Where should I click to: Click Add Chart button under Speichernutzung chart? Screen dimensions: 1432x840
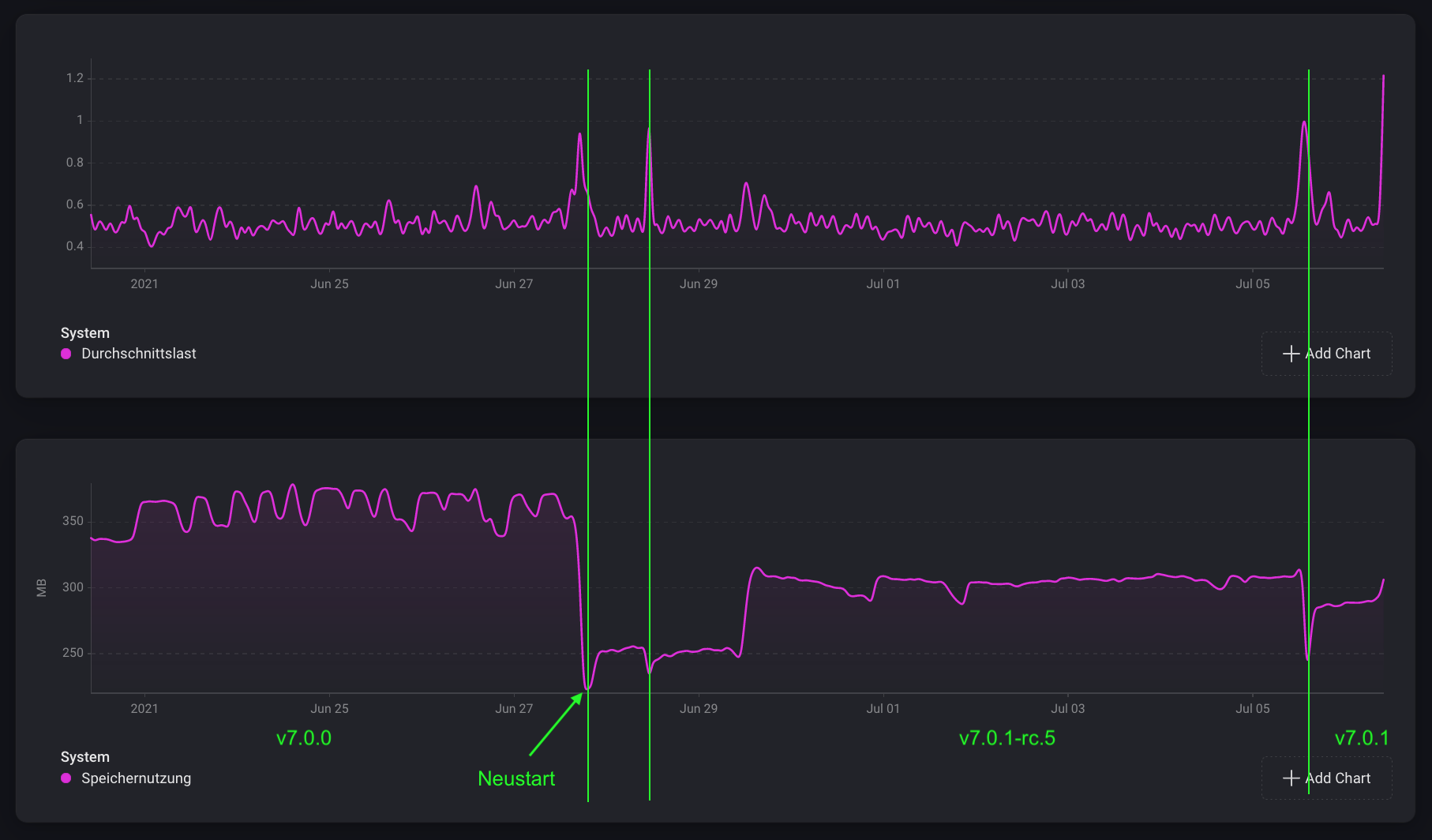(1326, 778)
